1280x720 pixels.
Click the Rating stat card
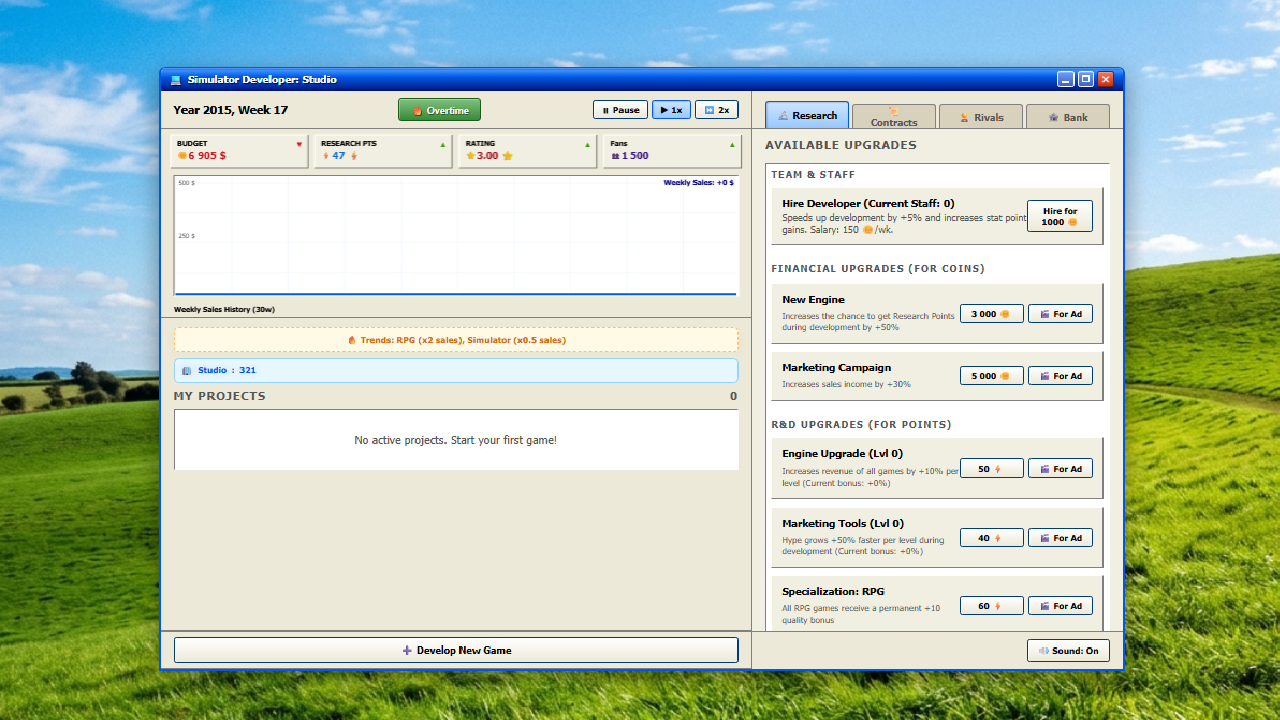[527, 151]
